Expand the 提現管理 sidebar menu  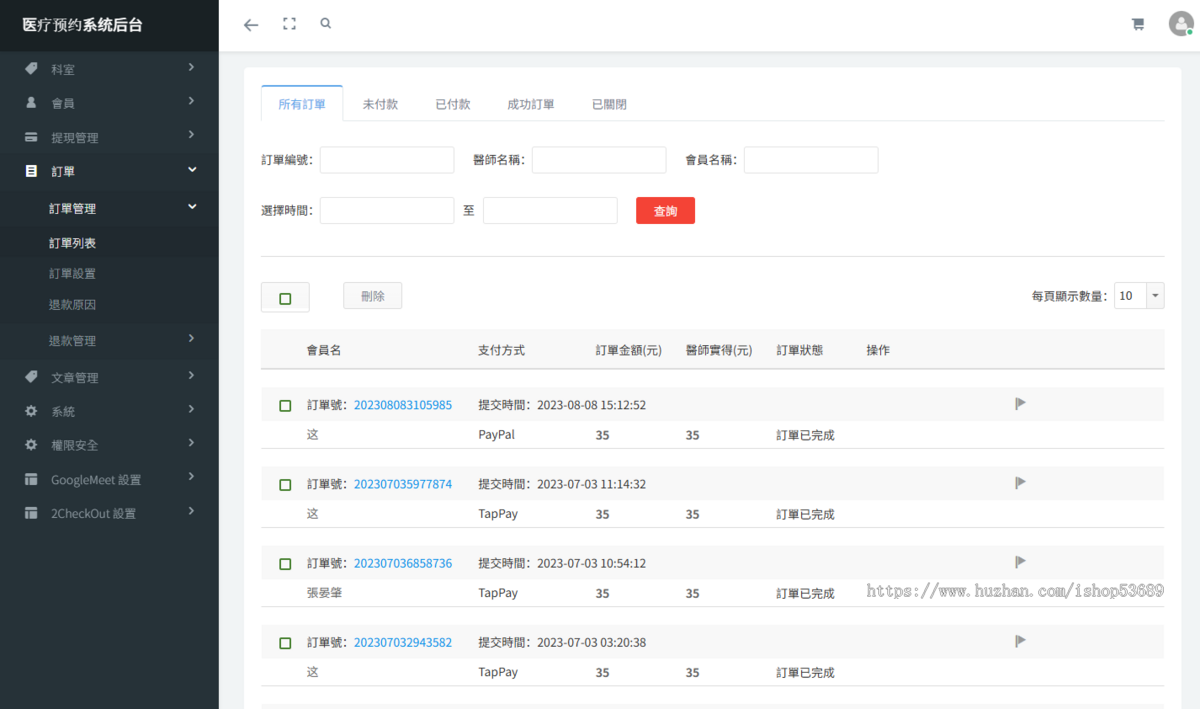(191, 135)
